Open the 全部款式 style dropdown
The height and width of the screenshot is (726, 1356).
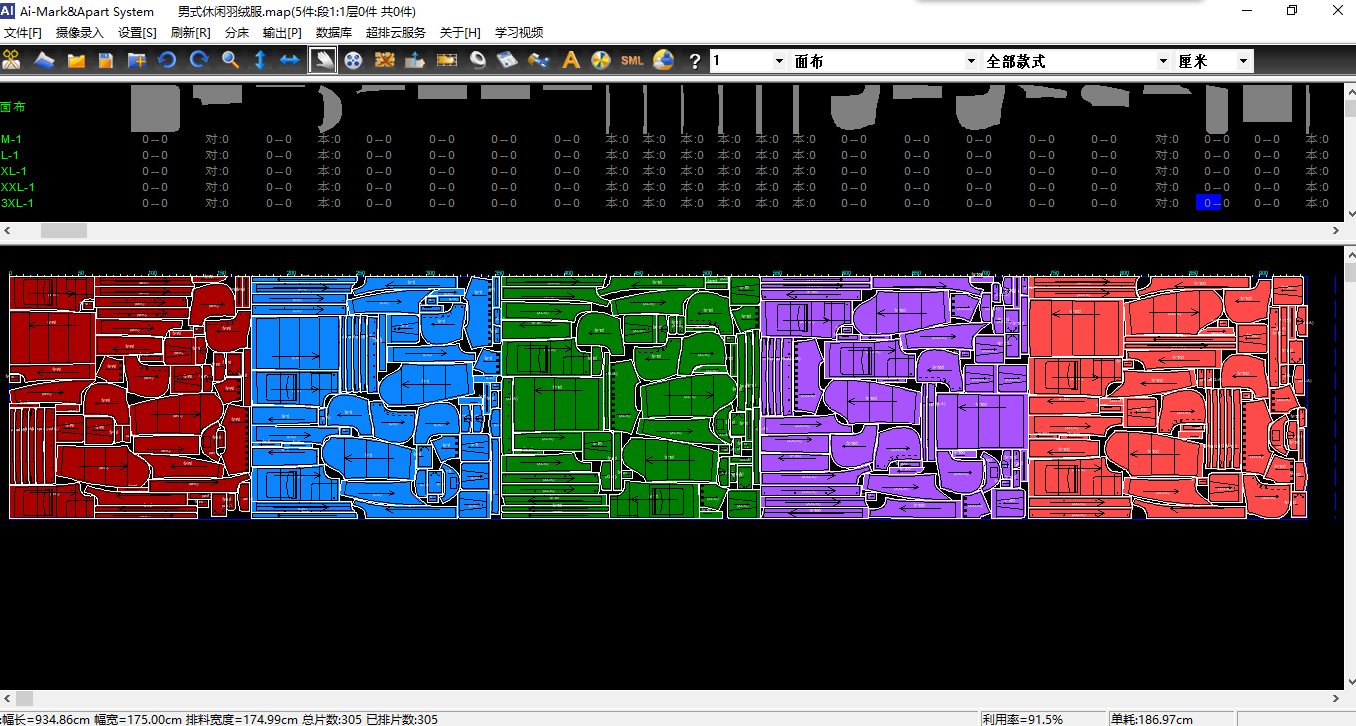(x=1163, y=61)
